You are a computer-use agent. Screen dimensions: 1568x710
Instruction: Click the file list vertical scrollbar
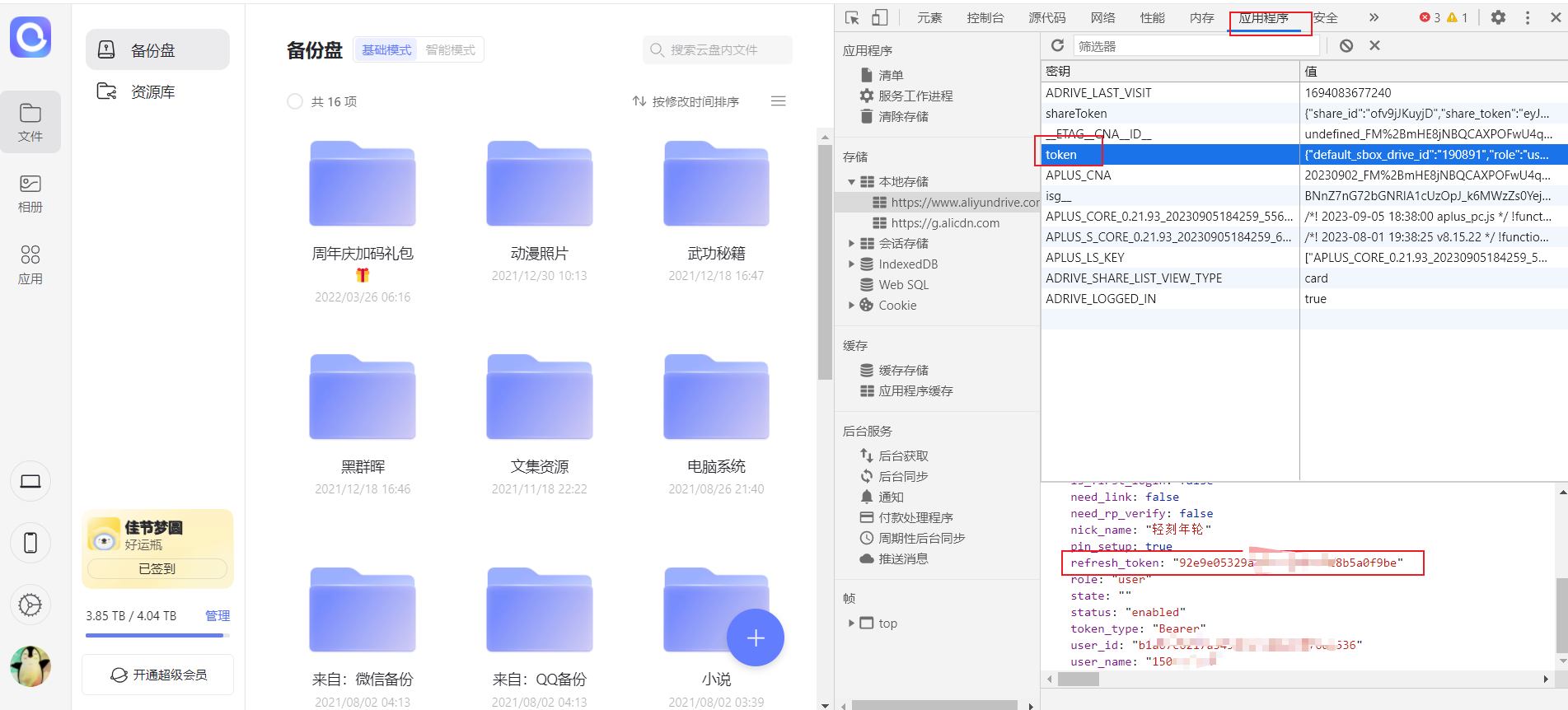825,262
